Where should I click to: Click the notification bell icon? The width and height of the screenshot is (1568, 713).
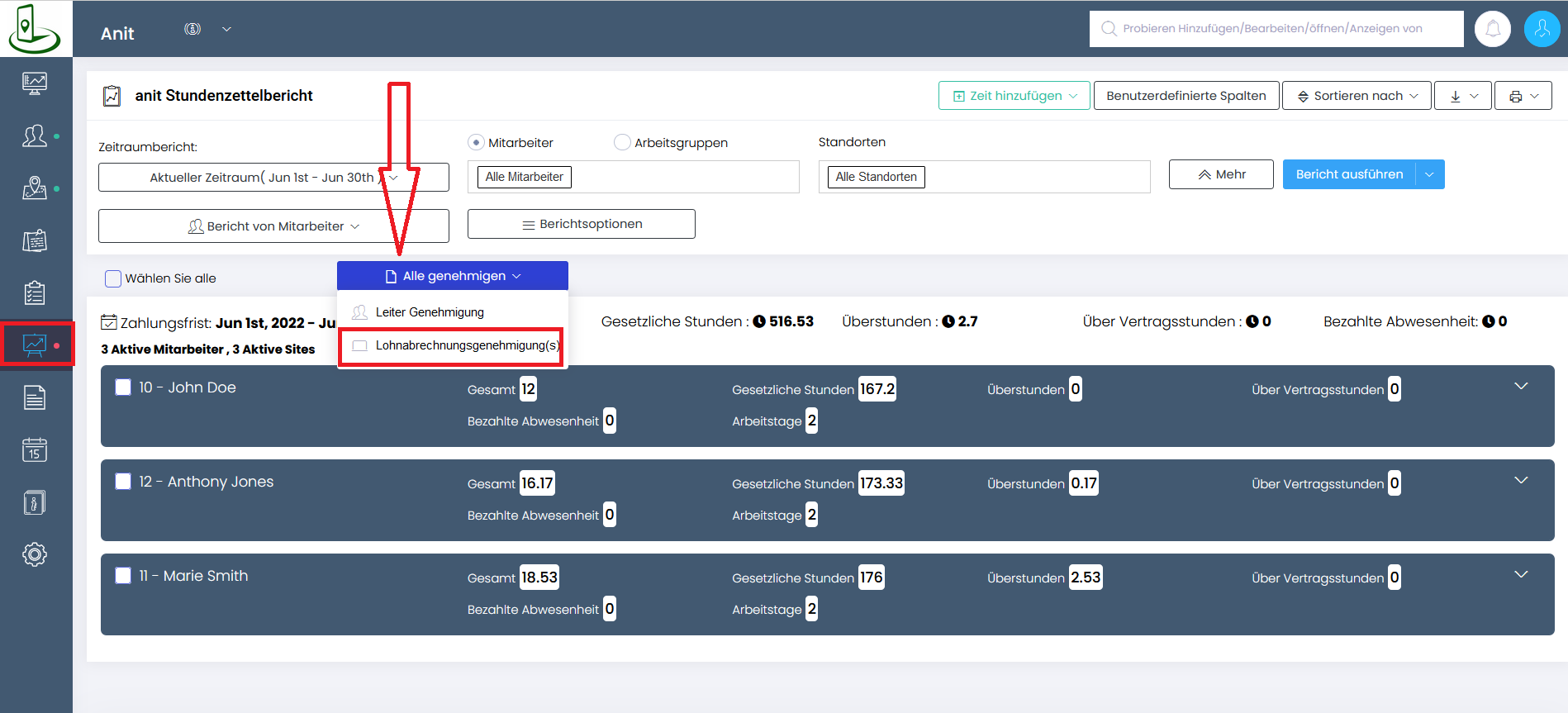pos(1492,30)
